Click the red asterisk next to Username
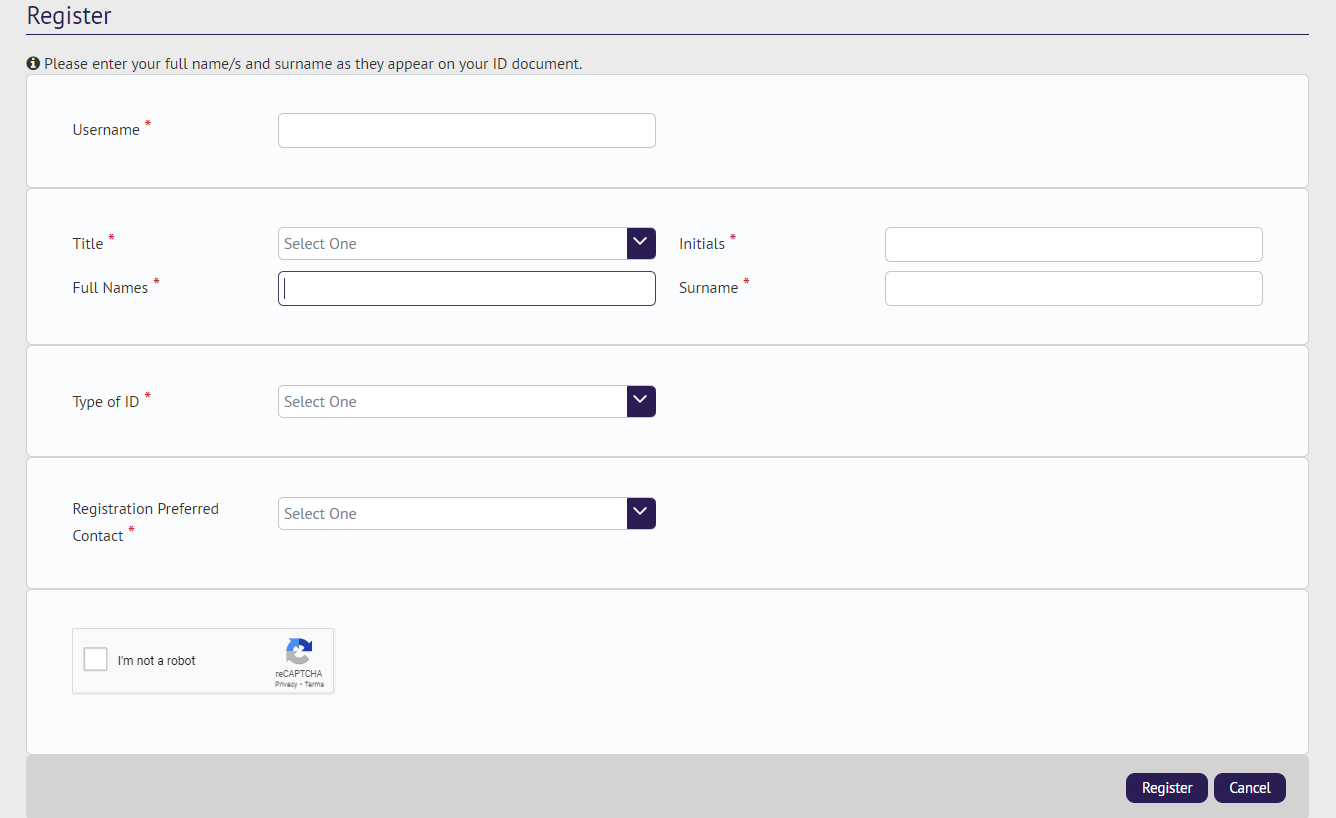The image size is (1336, 818). coord(147,123)
